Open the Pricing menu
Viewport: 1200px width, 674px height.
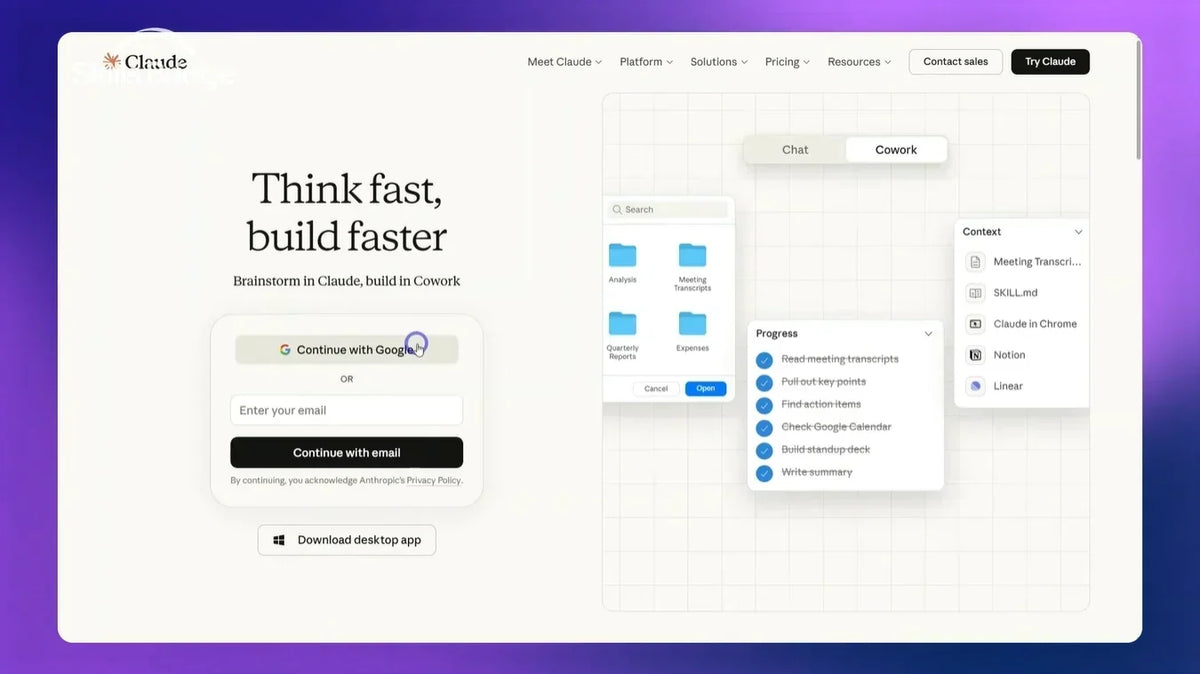(787, 62)
